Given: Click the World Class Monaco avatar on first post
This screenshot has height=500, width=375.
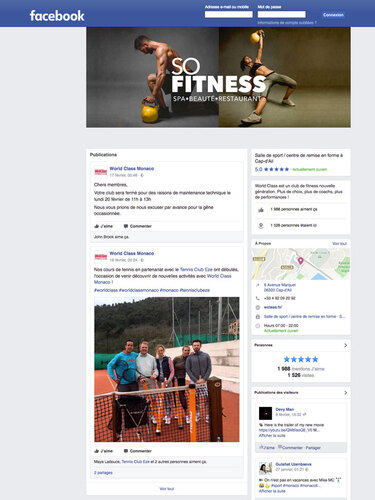Looking at the screenshot, I should (101, 172).
